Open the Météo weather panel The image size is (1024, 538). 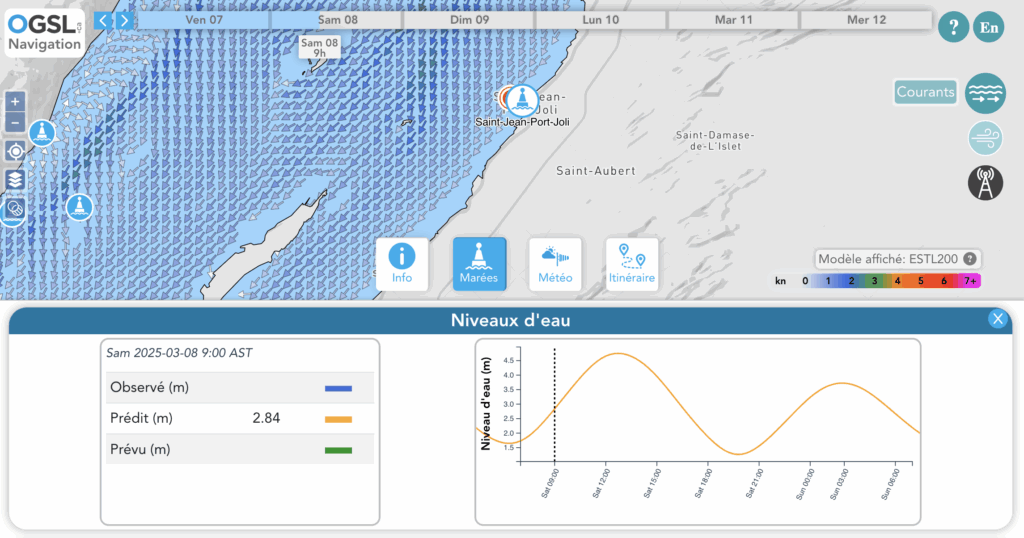[555, 263]
